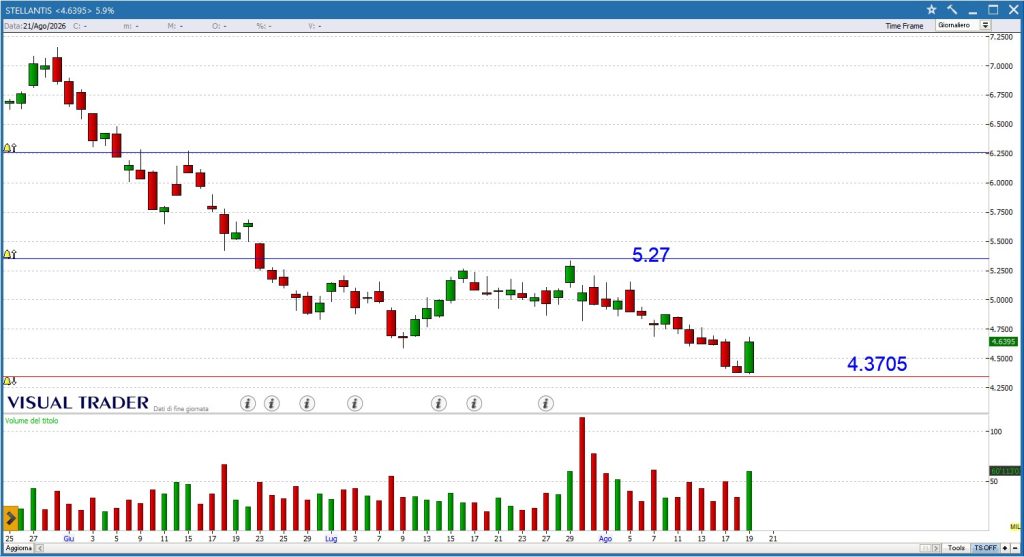The width and height of the screenshot is (1024, 557).
Task: Open info icon above the 20 June bar
Action: pyautogui.click(x=248, y=404)
